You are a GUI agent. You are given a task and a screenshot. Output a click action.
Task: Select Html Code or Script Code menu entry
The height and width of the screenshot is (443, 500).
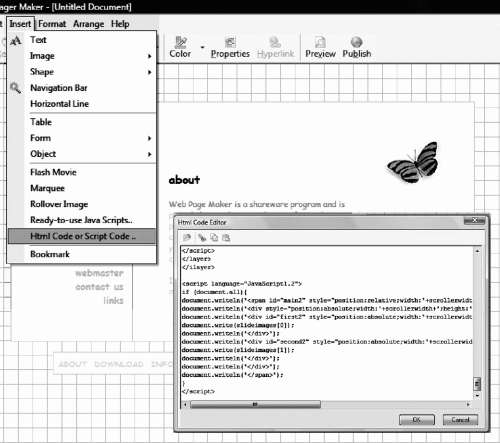[82, 236]
